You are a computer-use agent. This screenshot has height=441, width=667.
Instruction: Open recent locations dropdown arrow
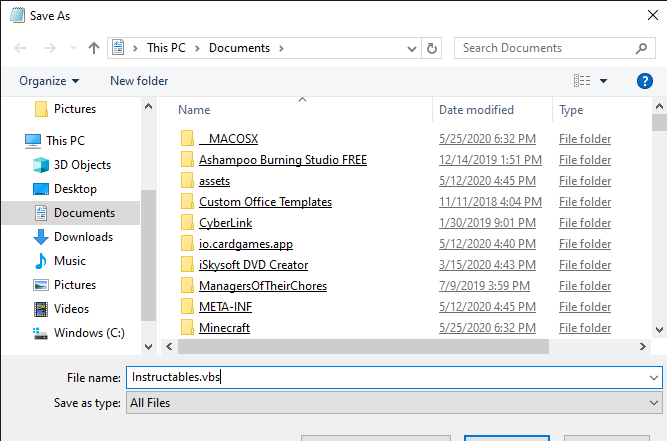pos(73,48)
